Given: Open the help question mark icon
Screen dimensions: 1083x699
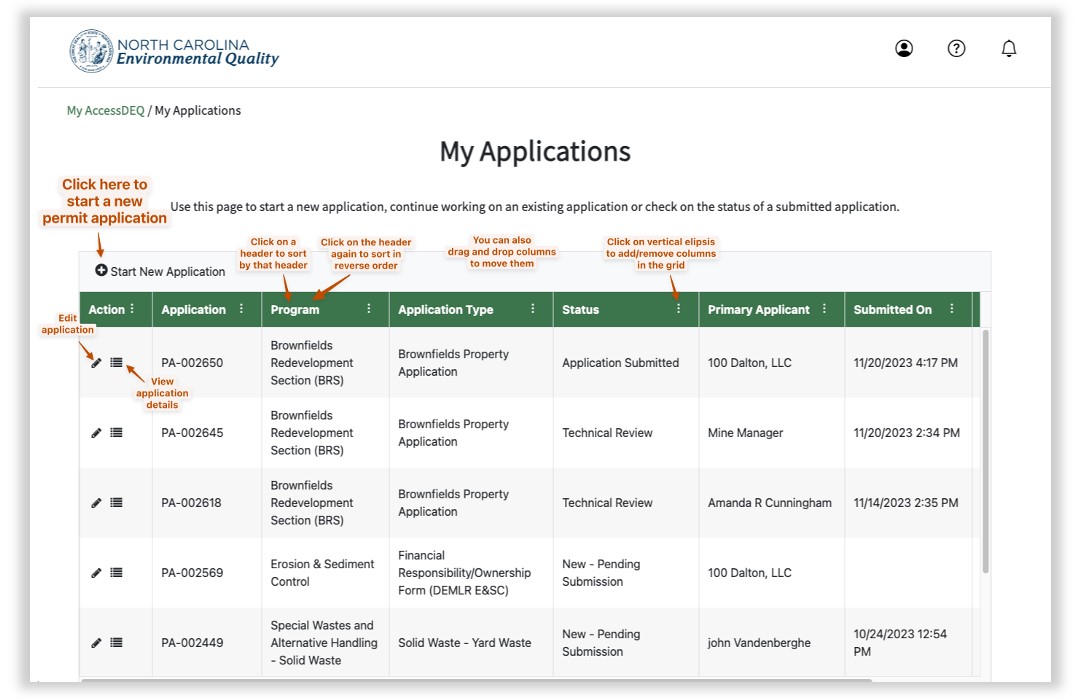Looking at the screenshot, I should pos(956,48).
